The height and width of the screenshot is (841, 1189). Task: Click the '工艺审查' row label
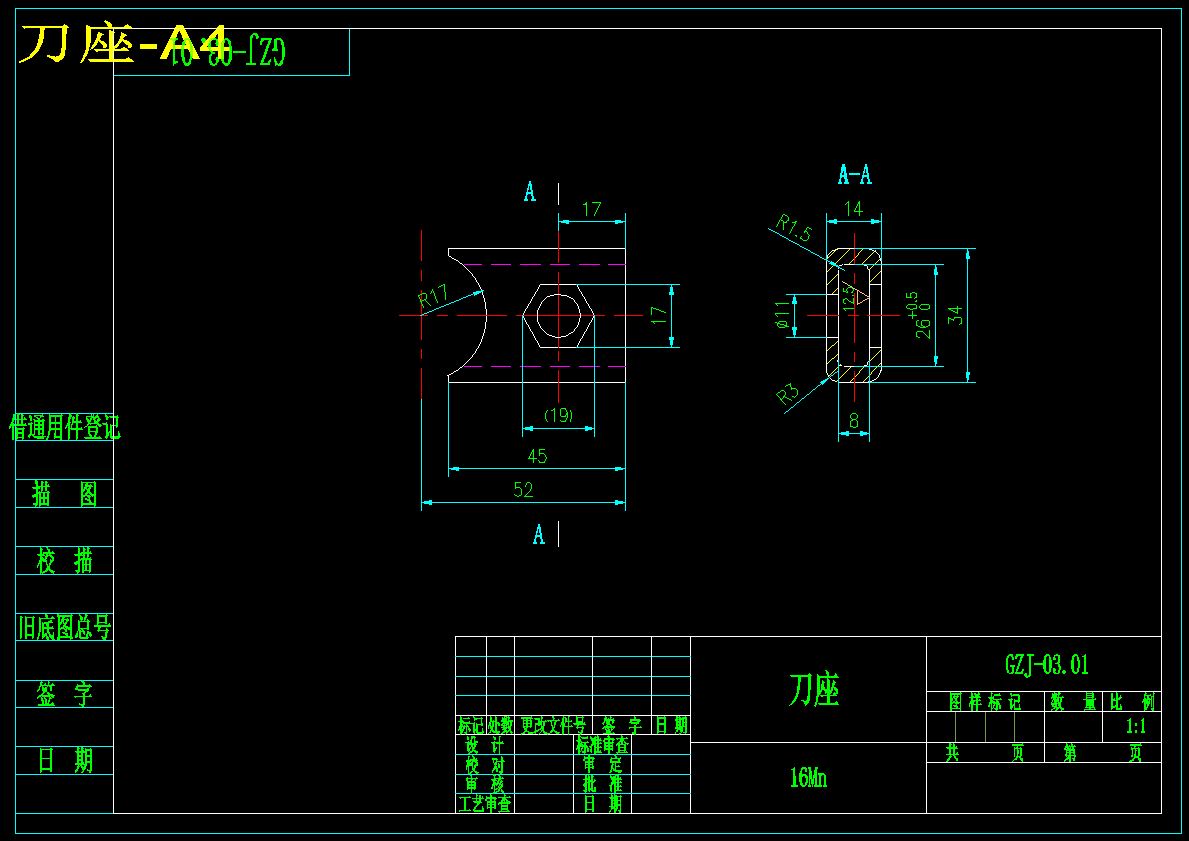(485, 804)
